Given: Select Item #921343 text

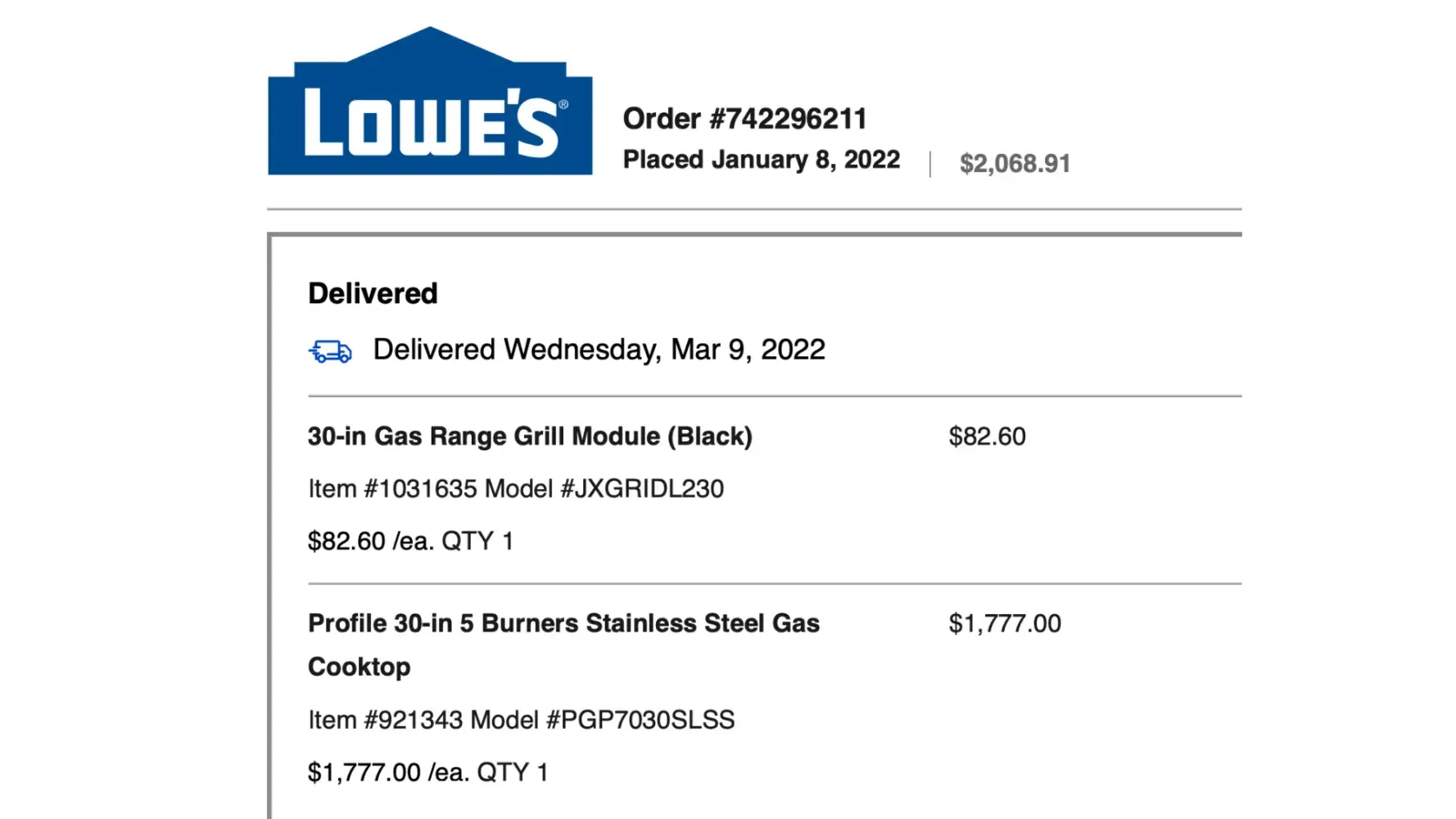Looking at the screenshot, I should tap(385, 720).
